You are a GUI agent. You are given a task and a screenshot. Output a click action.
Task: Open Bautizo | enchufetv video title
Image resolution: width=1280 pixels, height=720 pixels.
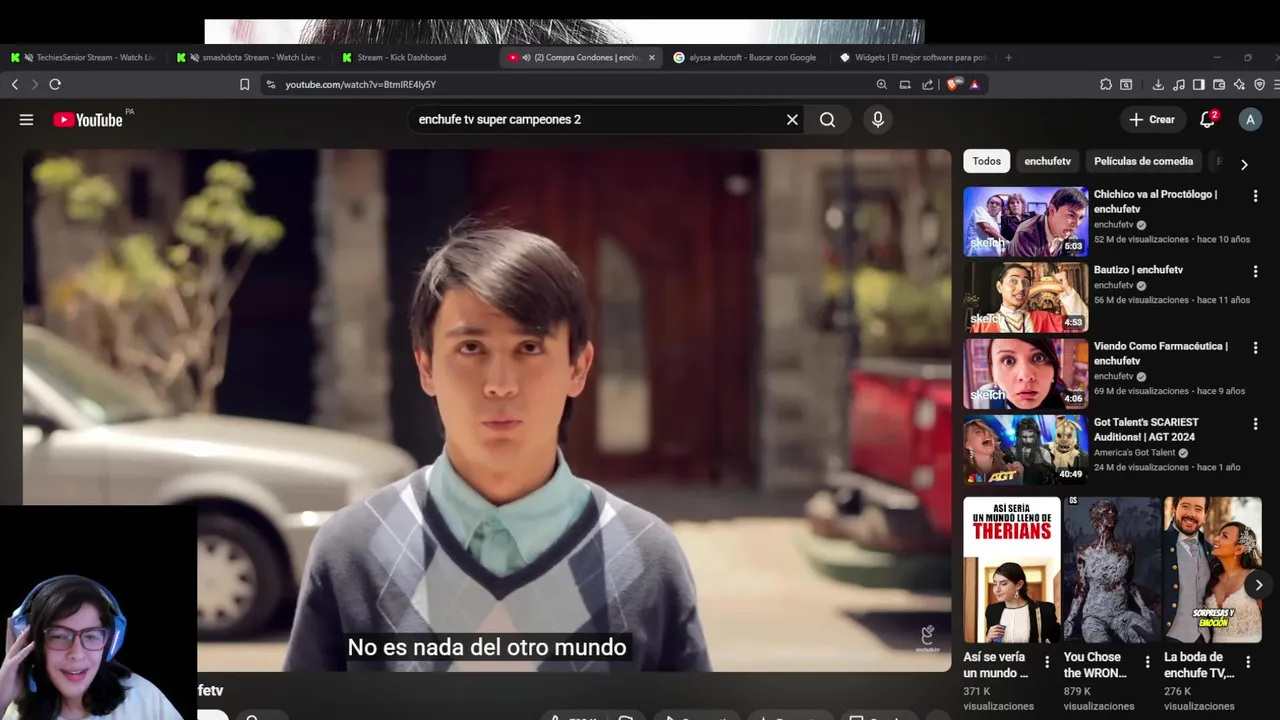click(1138, 270)
